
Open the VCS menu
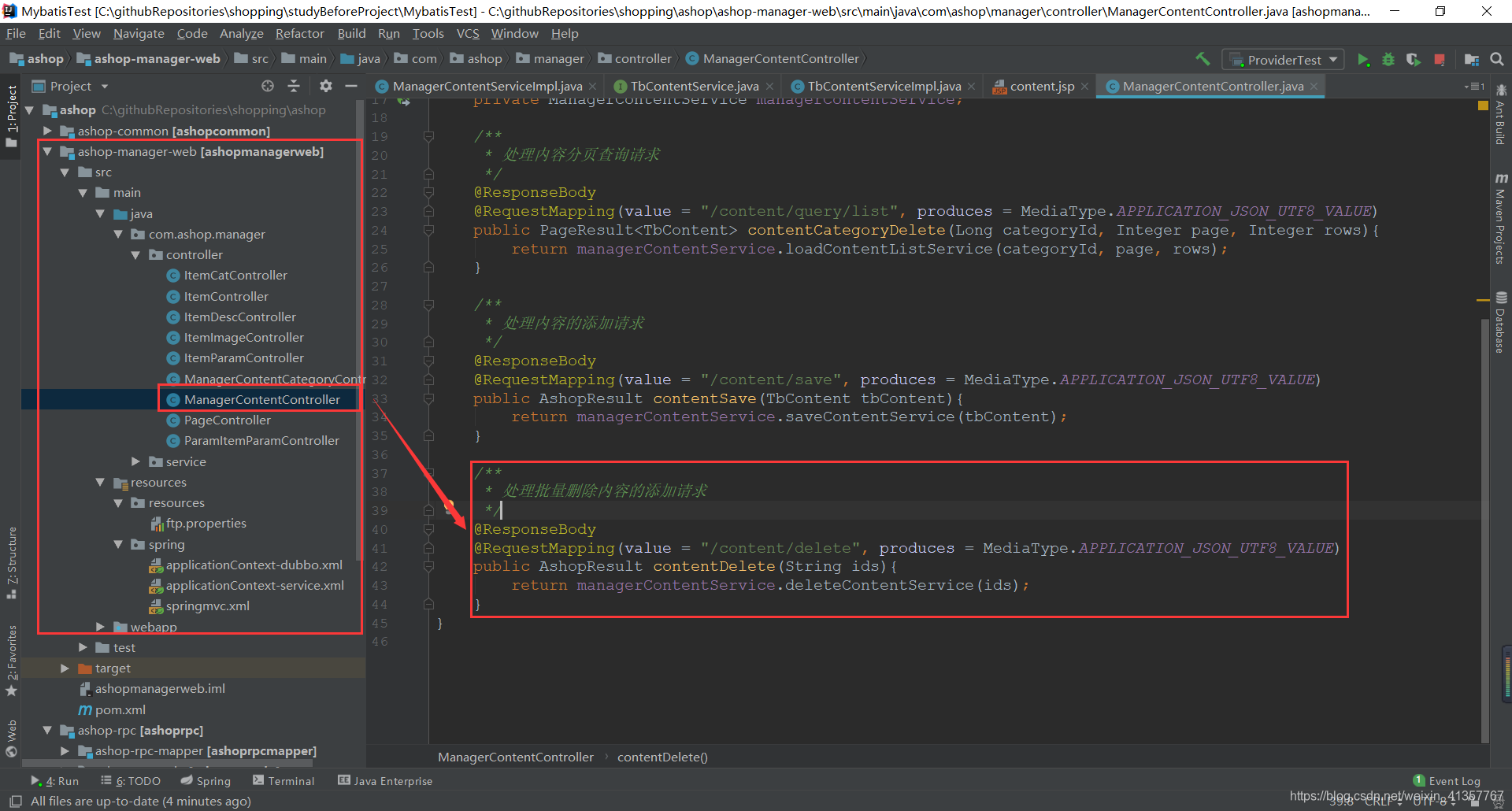(468, 34)
